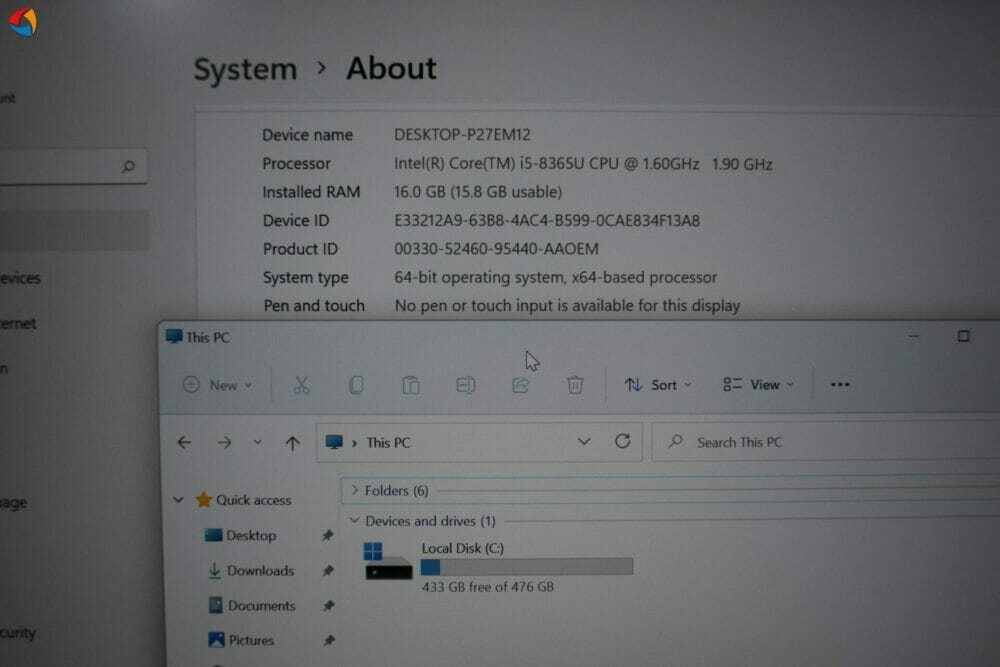This screenshot has height=667, width=1000.
Task: Open the See more ellipsis menu
Action: coord(840,385)
